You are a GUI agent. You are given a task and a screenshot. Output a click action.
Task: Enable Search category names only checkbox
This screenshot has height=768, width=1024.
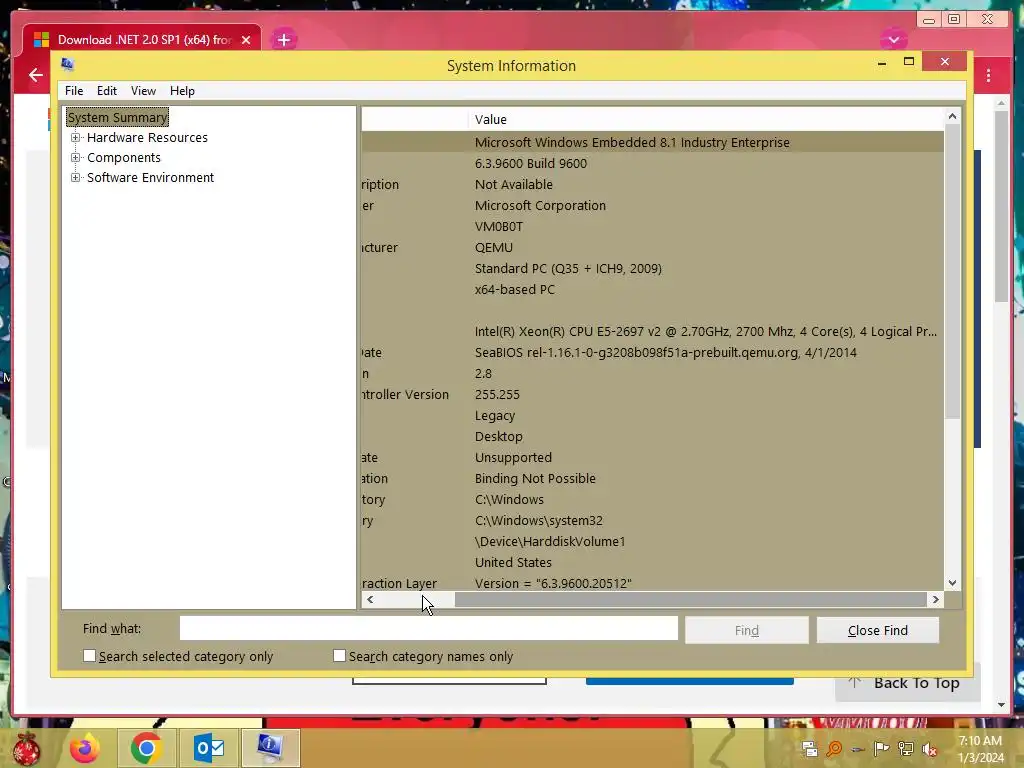click(x=339, y=656)
